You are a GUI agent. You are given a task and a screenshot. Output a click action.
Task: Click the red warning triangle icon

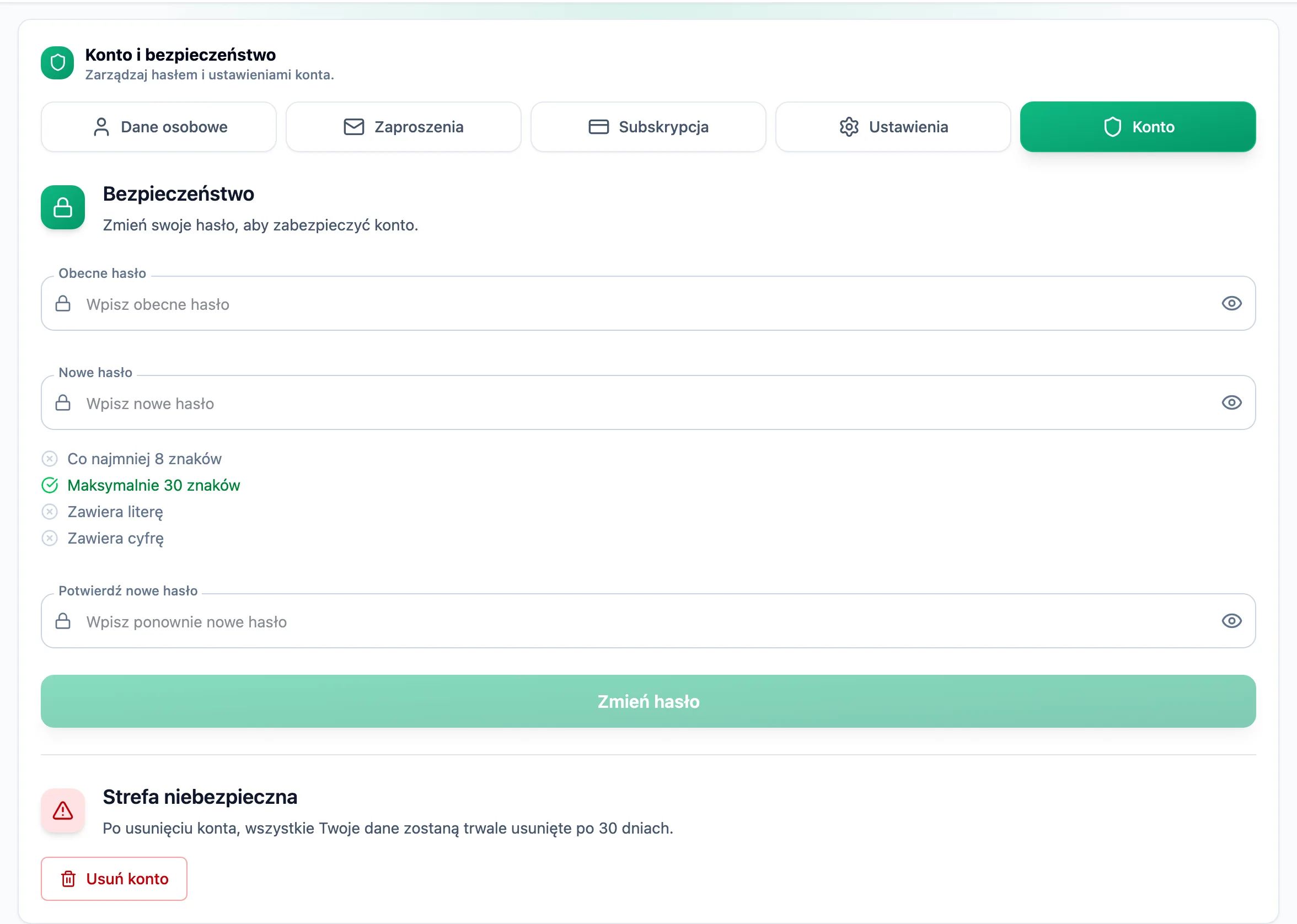click(63, 810)
